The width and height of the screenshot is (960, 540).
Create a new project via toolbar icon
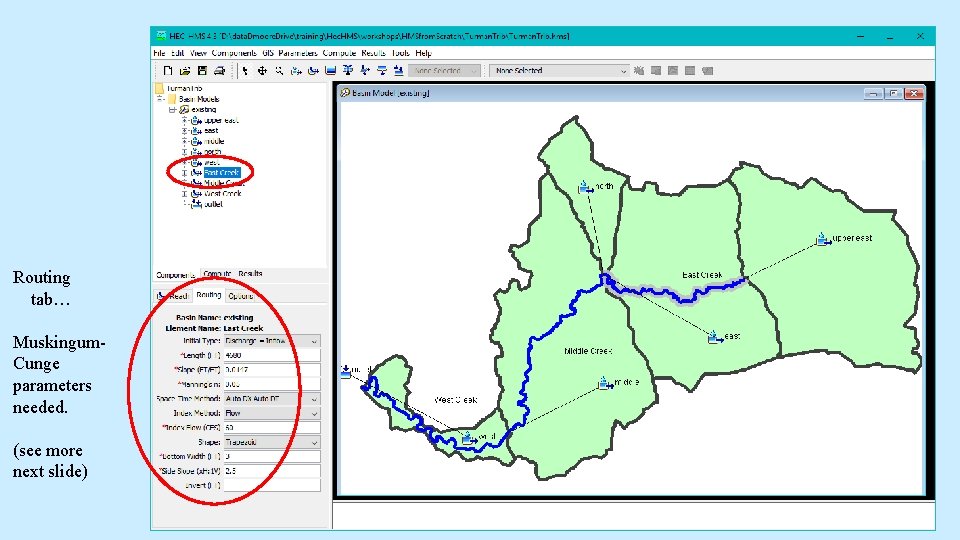pyautogui.click(x=168, y=71)
